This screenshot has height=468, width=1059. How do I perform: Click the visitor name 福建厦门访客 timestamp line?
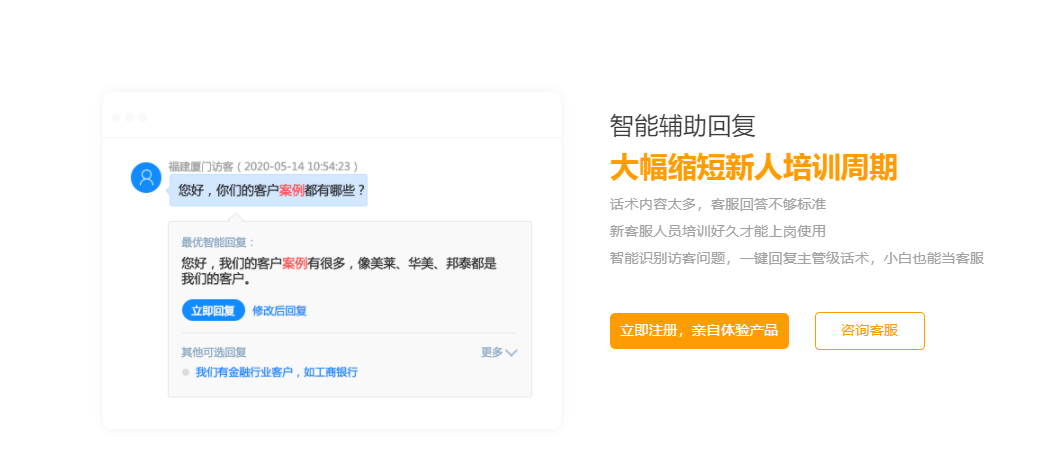(263, 166)
